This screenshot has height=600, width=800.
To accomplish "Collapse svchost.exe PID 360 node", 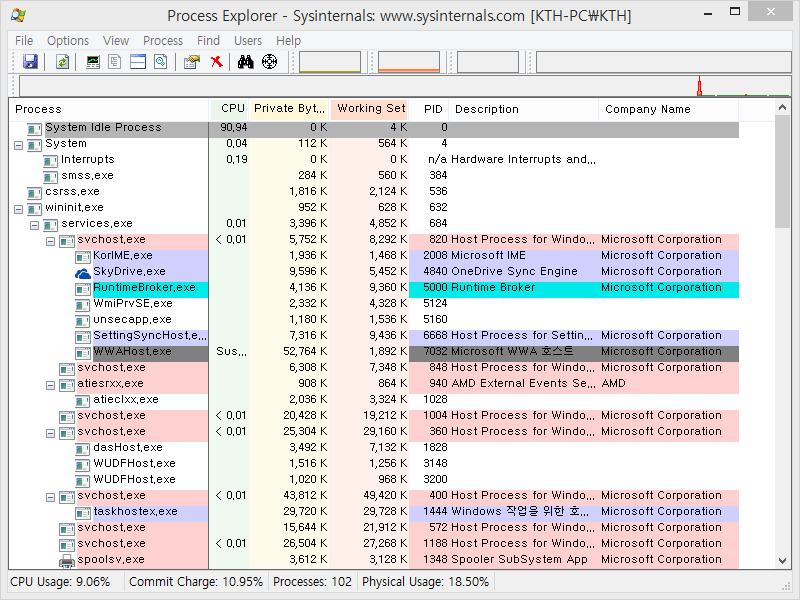I will (x=51, y=433).
